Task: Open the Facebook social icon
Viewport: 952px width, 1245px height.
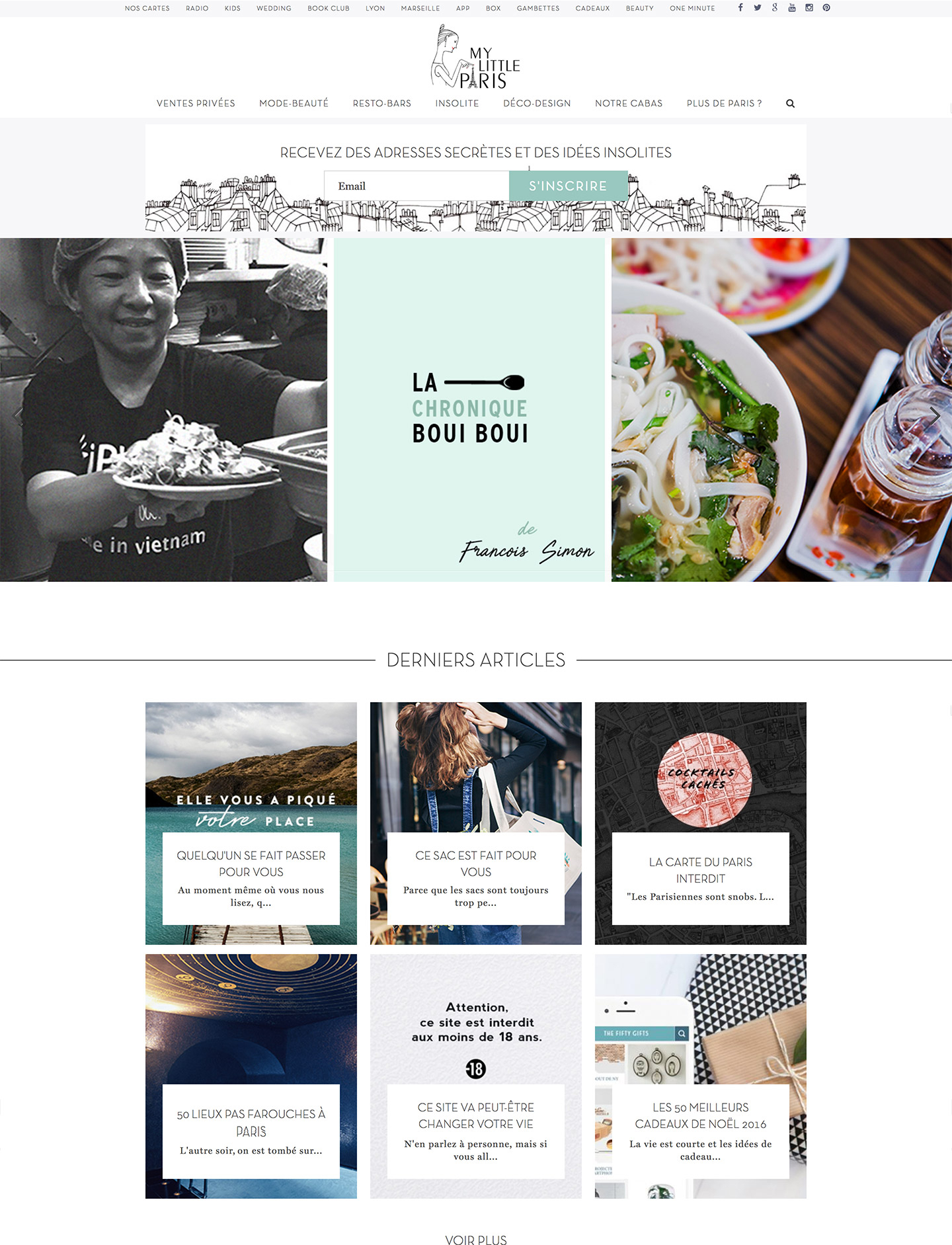Action: click(x=740, y=8)
